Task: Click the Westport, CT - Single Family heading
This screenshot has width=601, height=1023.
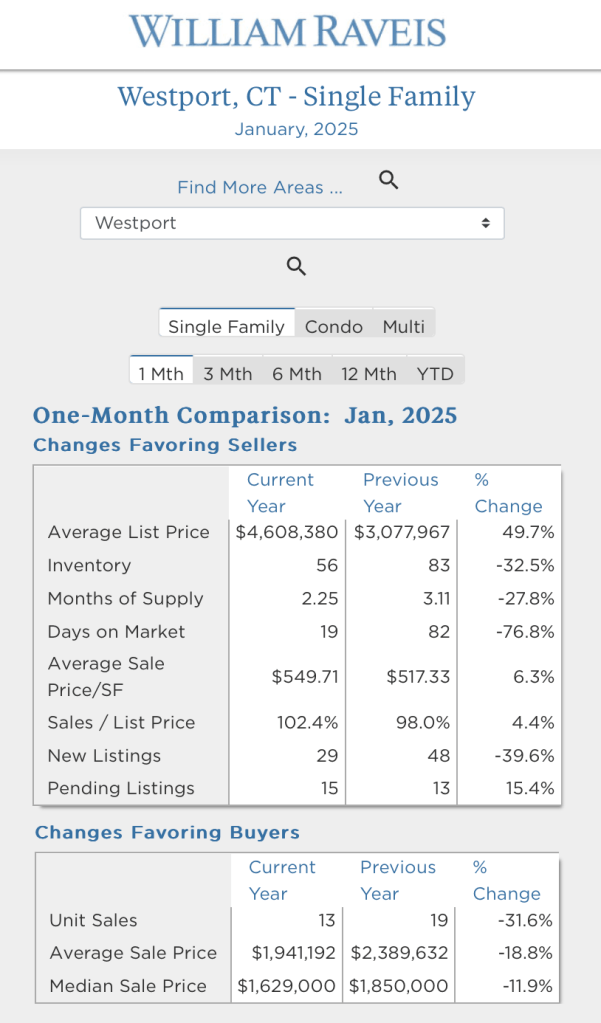Action: click(296, 97)
